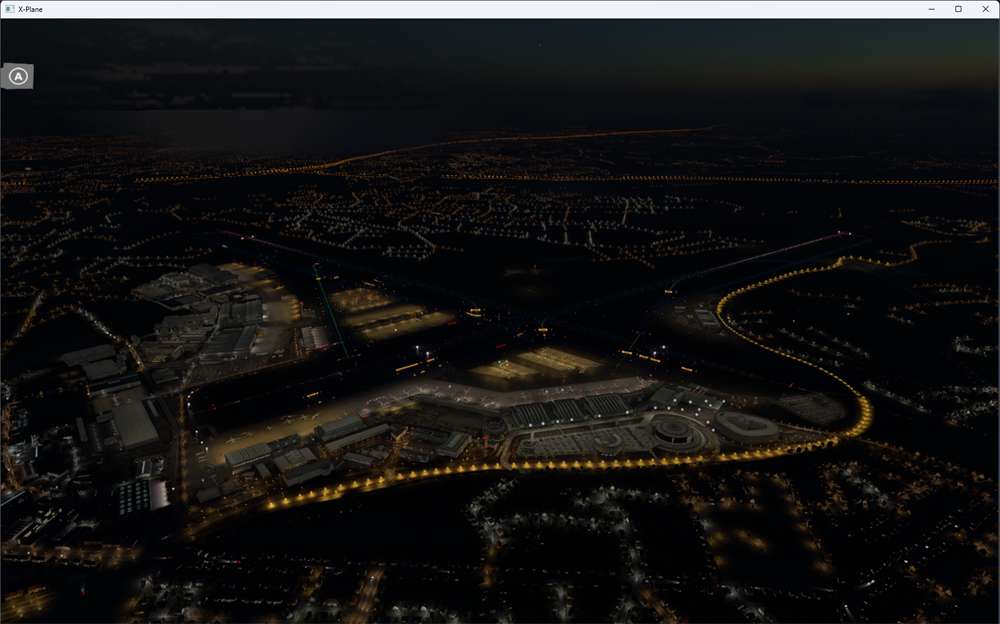This screenshot has height=624, width=1000.
Task: Click the circled A plugin icon
Action: click(18, 77)
